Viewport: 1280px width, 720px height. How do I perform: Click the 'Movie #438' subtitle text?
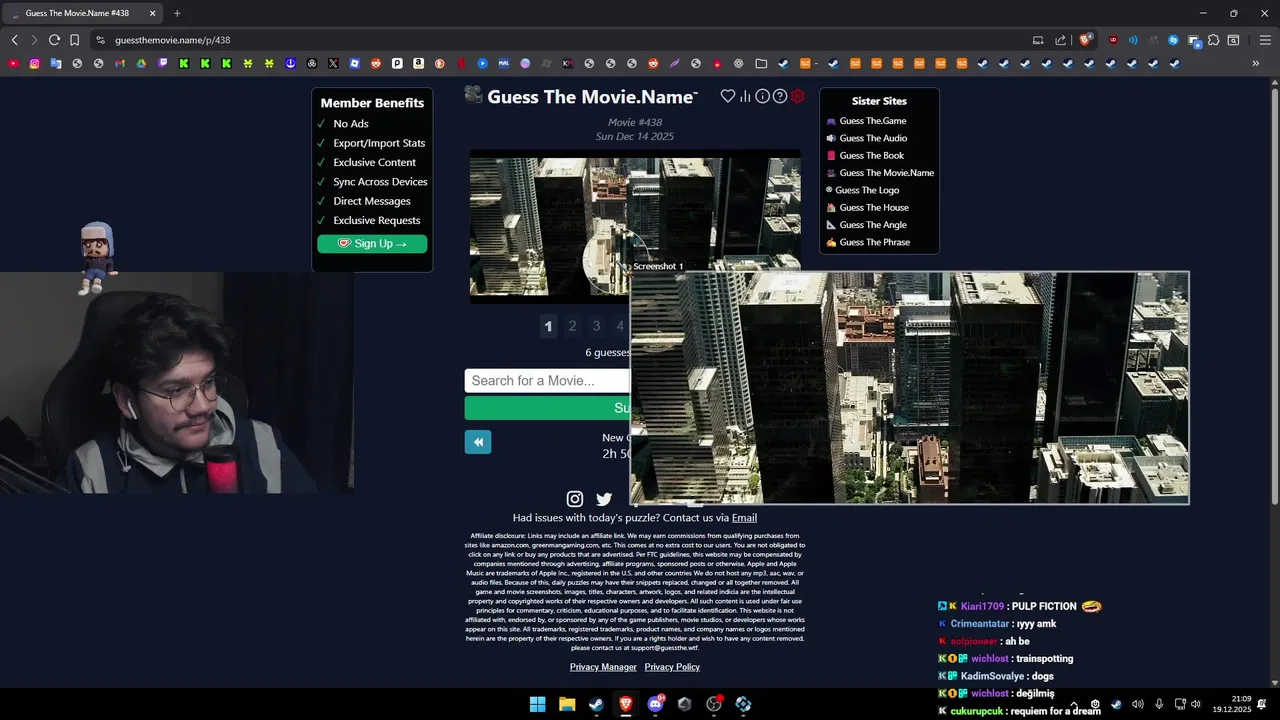pos(635,122)
